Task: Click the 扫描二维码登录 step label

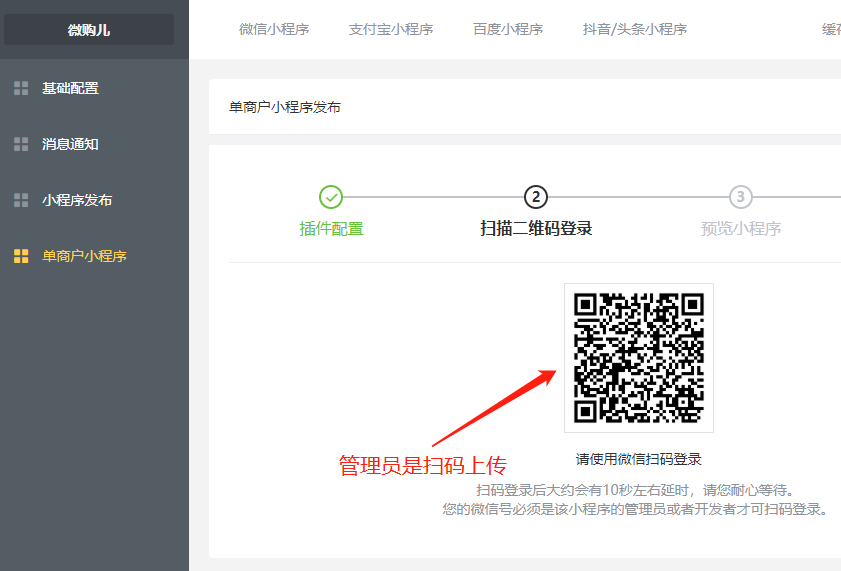Action: (536, 229)
